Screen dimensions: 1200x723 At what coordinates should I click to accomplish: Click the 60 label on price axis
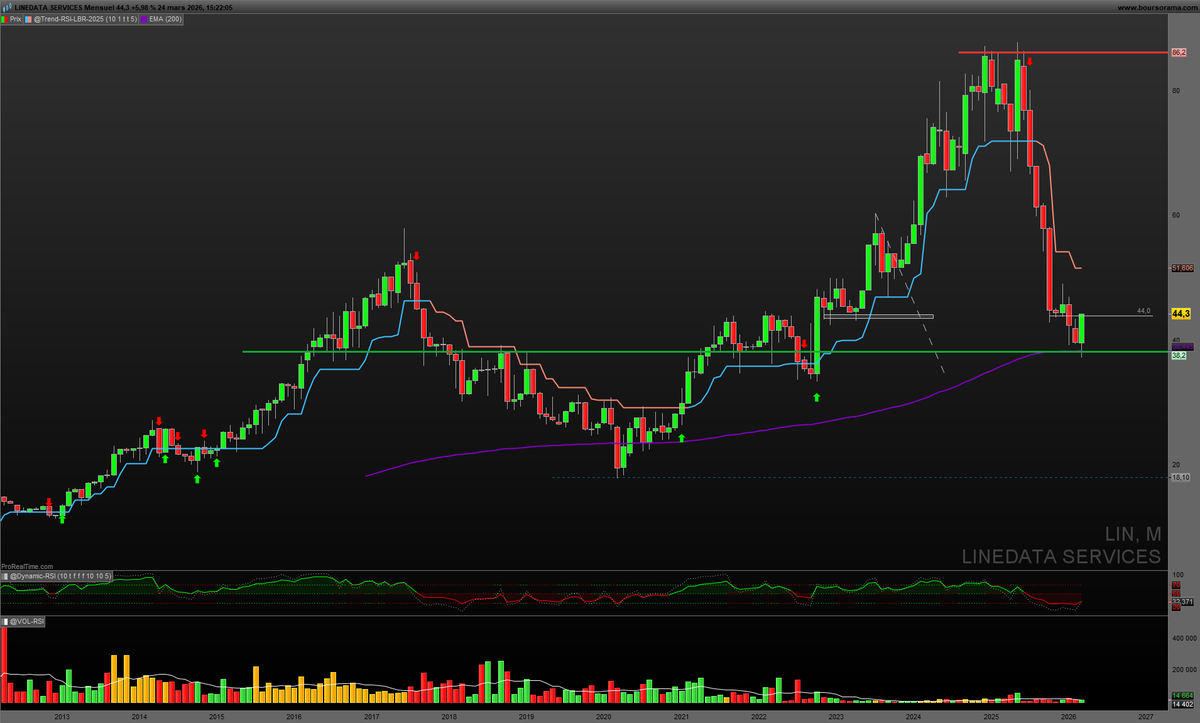point(1176,215)
